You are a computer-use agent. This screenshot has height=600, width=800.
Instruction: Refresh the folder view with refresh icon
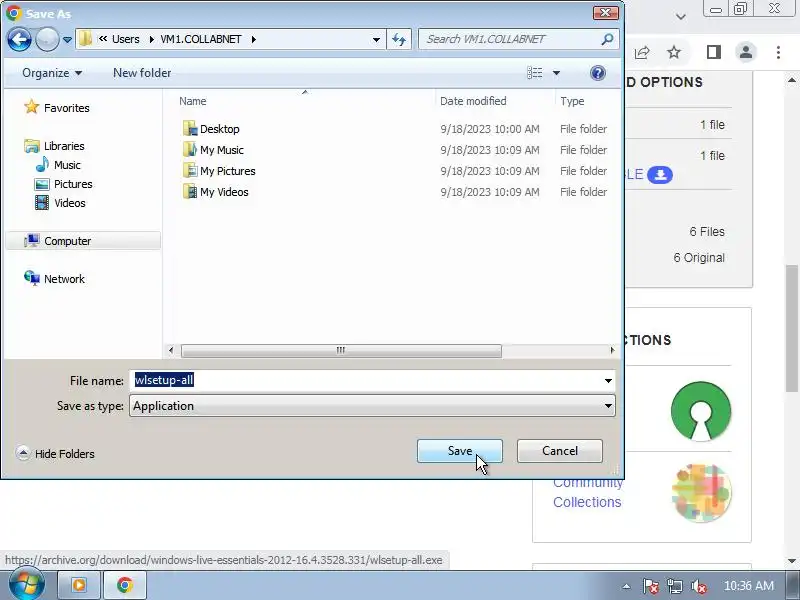click(399, 39)
